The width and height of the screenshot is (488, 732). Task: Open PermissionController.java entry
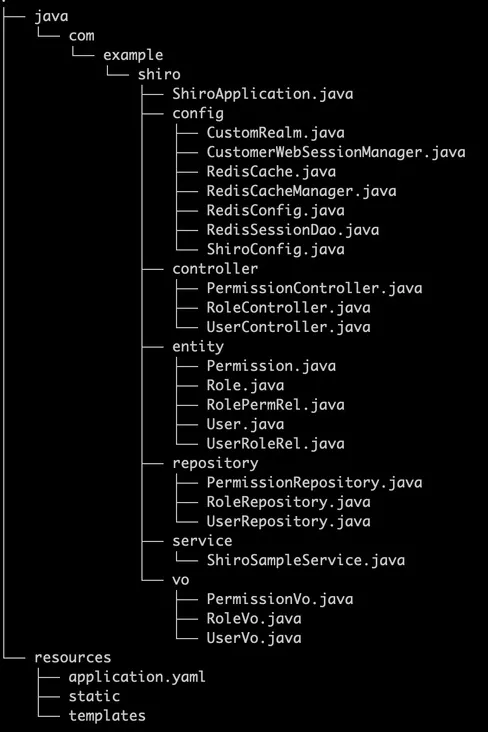(x=314, y=288)
